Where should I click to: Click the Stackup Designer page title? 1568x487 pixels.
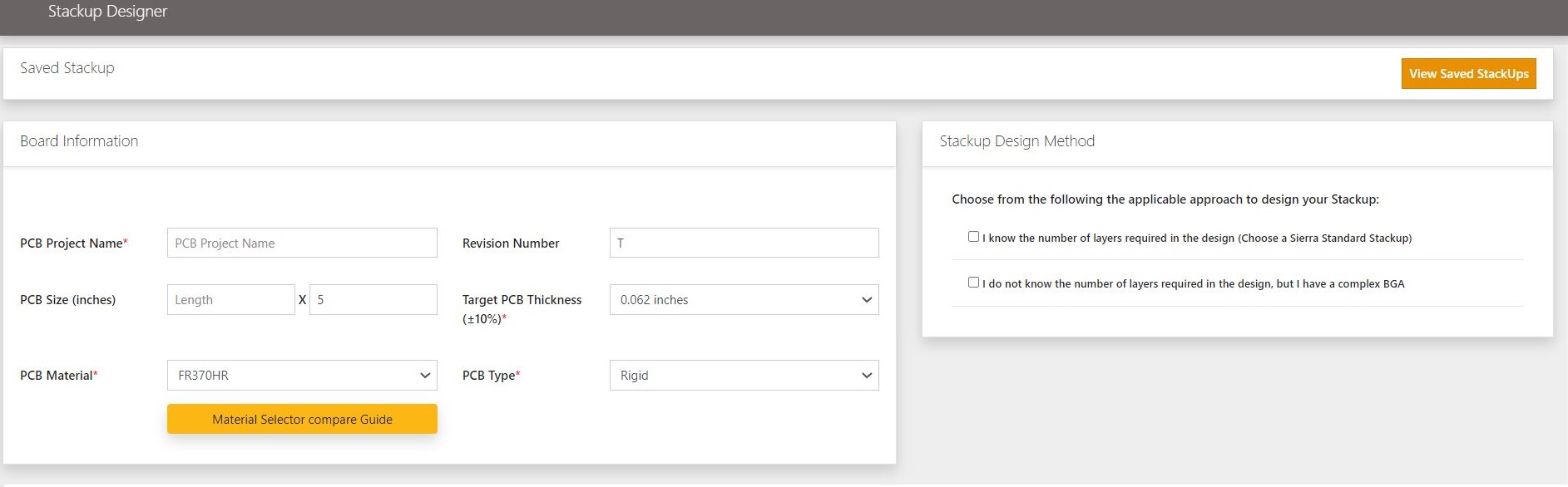click(x=107, y=12)
